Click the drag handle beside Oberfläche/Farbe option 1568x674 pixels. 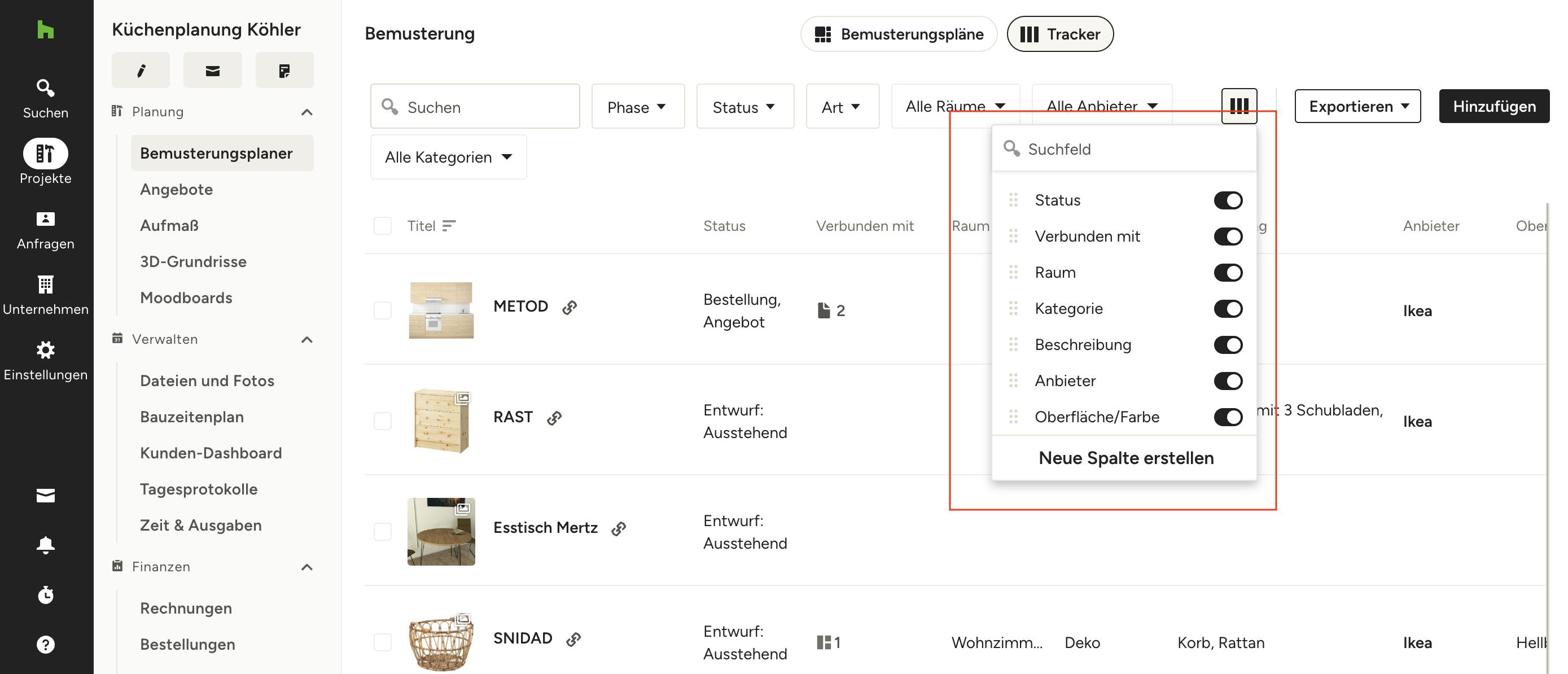click(x=1013, y=417)
